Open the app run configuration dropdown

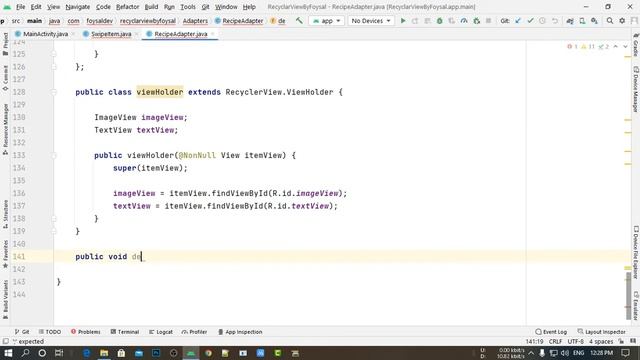(x=326, y=20)
